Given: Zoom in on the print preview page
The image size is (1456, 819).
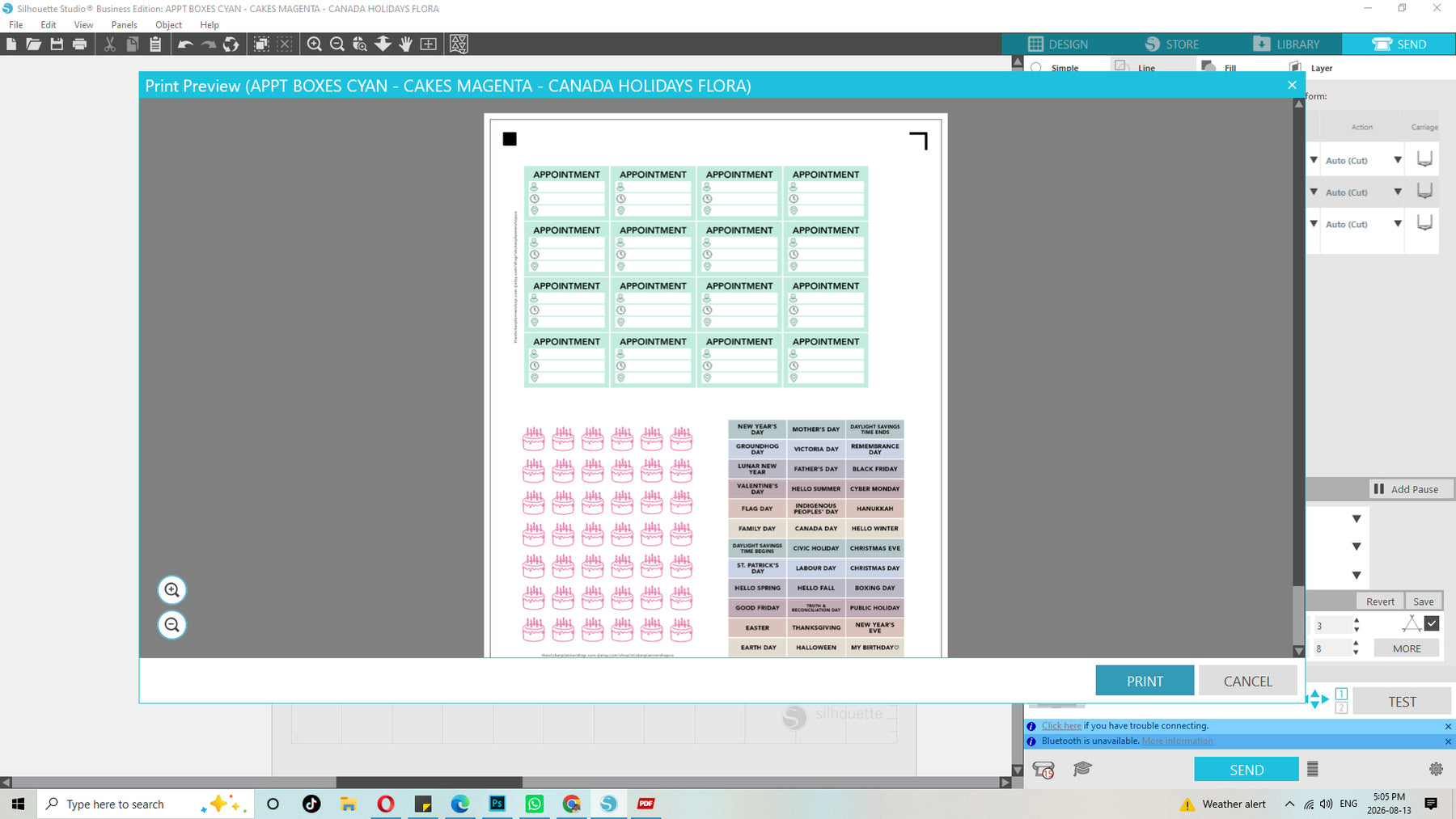Looking at the screenshot, I should coord(171,590).
